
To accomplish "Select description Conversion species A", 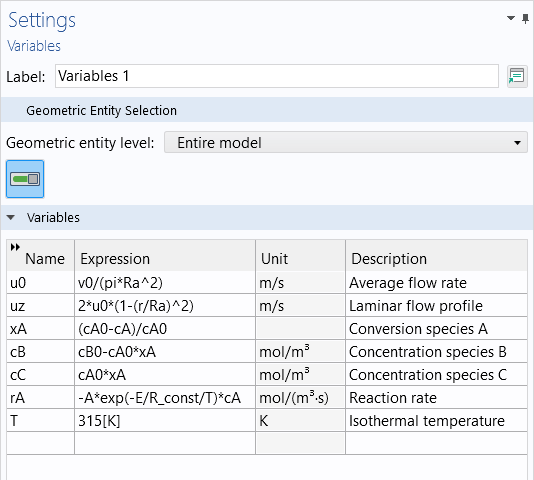I will tap(436, 329).
